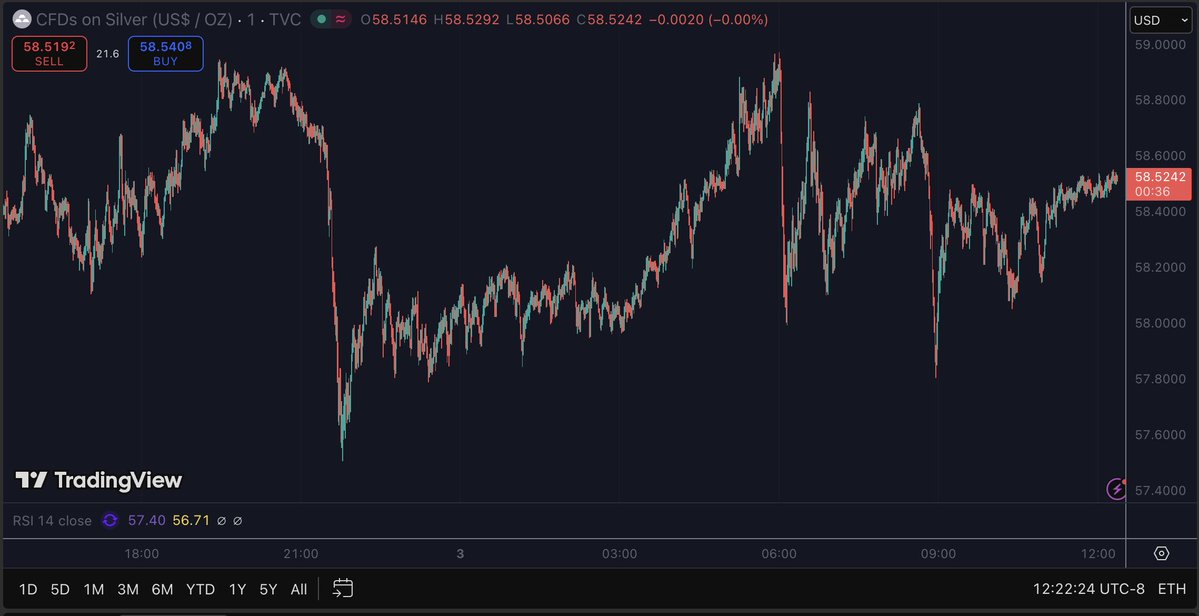
Task: Open the Go to date calendar icon
Action: pyautogui.click(x=343, y=588)
